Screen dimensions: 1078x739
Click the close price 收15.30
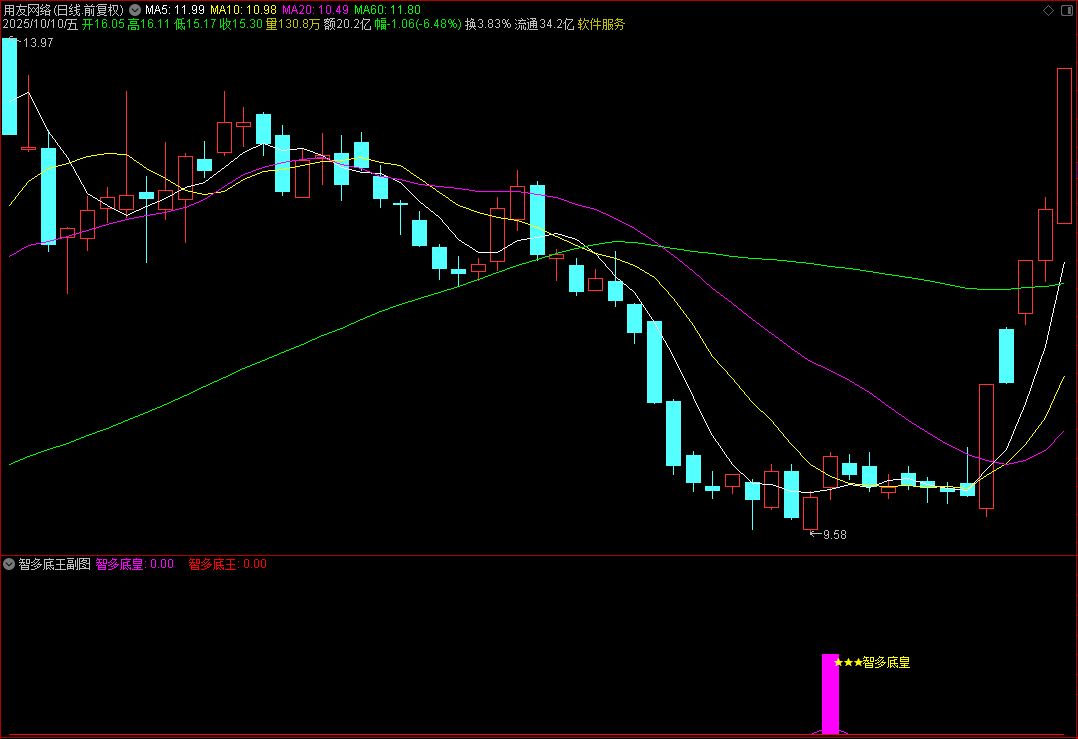241,25
